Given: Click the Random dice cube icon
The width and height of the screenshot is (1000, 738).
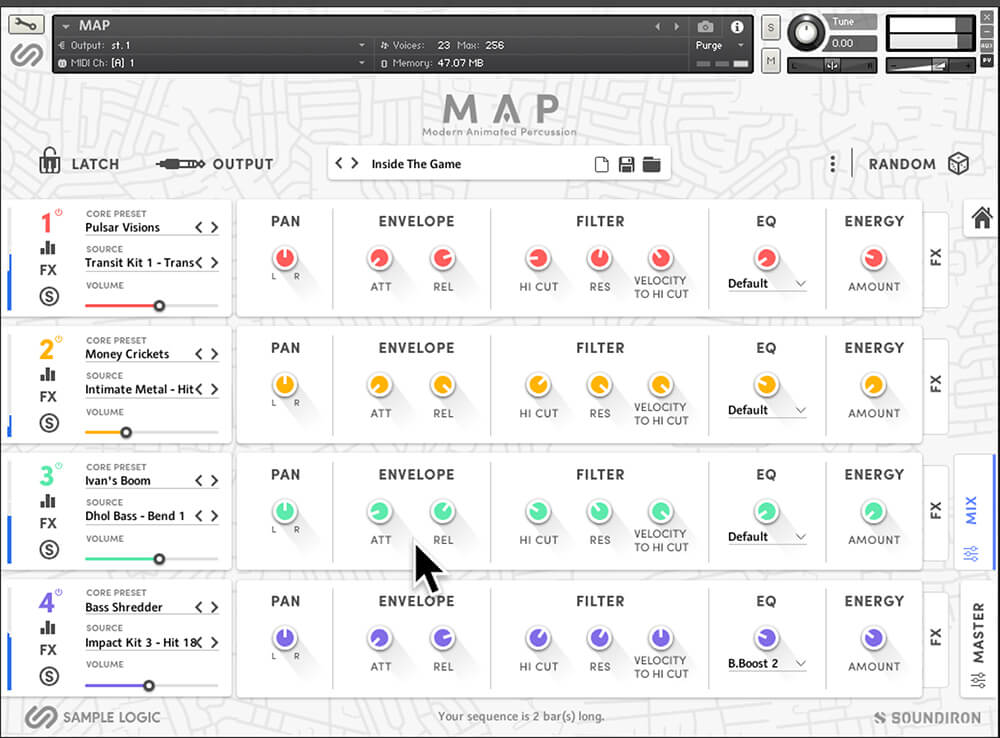Looking at the screenshot, I should (x=958, y=164).
